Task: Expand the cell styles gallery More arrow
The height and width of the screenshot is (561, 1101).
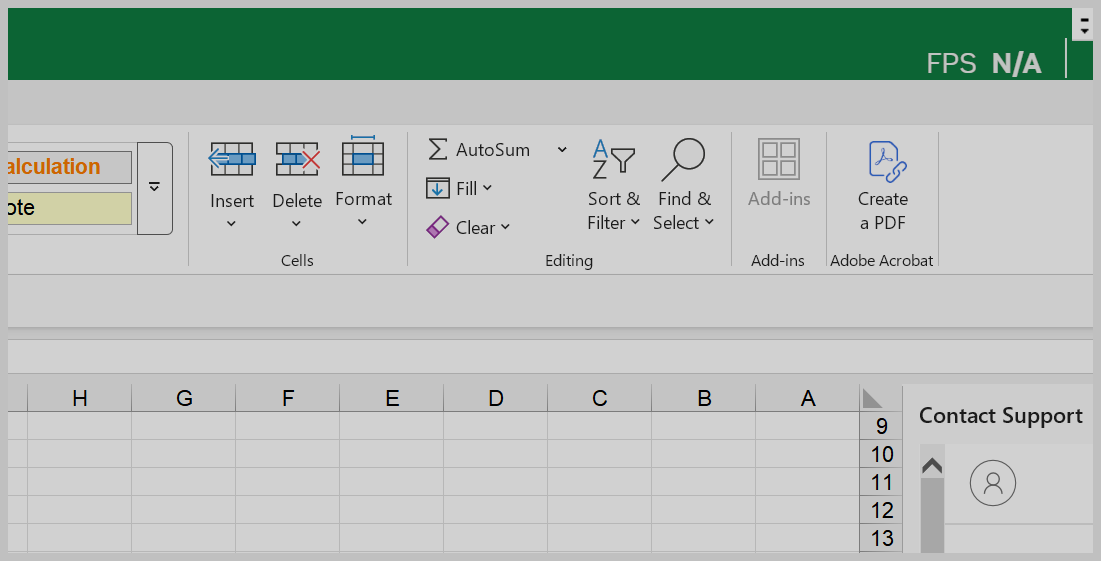Action: [x=154, y=188]
